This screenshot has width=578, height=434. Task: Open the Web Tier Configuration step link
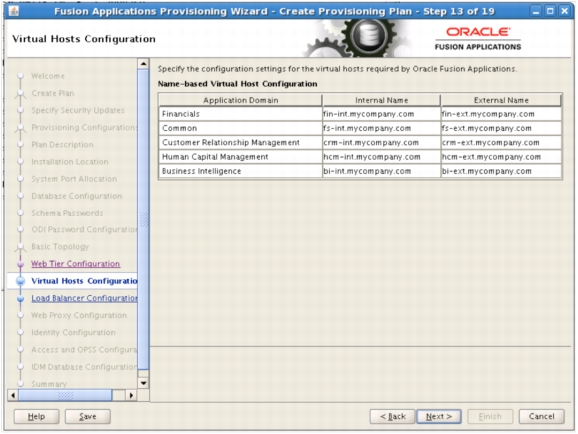(x=76, y=264)
